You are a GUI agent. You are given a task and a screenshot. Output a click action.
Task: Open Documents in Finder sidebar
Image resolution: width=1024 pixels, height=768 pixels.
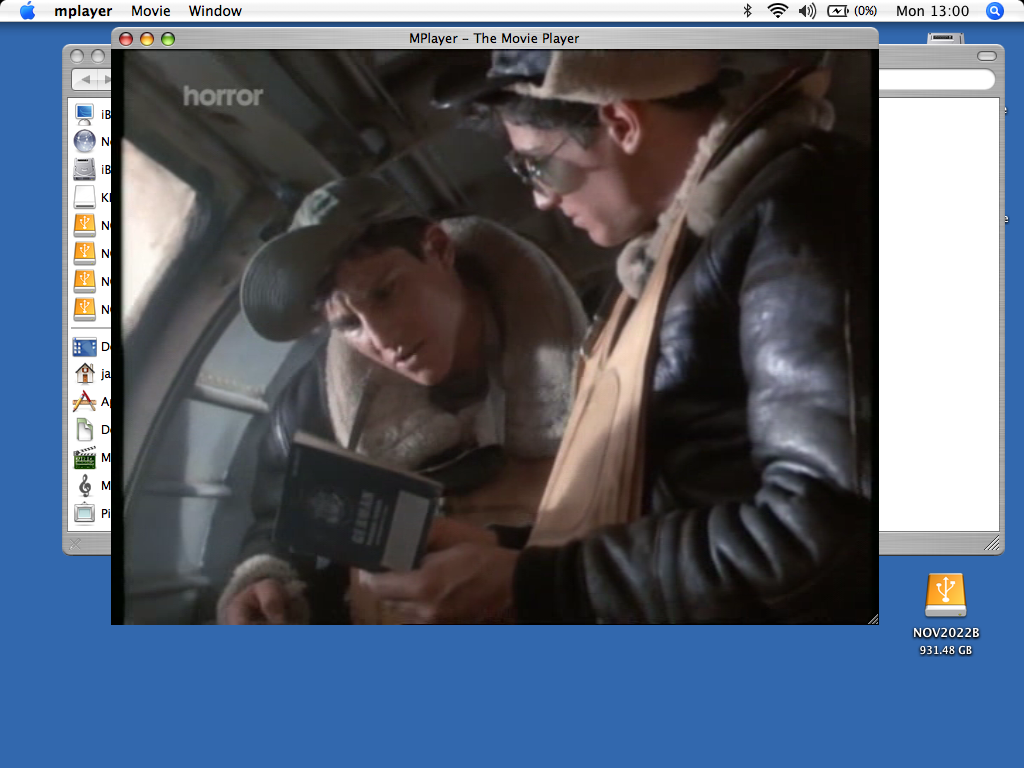click(x=84, y=429)
